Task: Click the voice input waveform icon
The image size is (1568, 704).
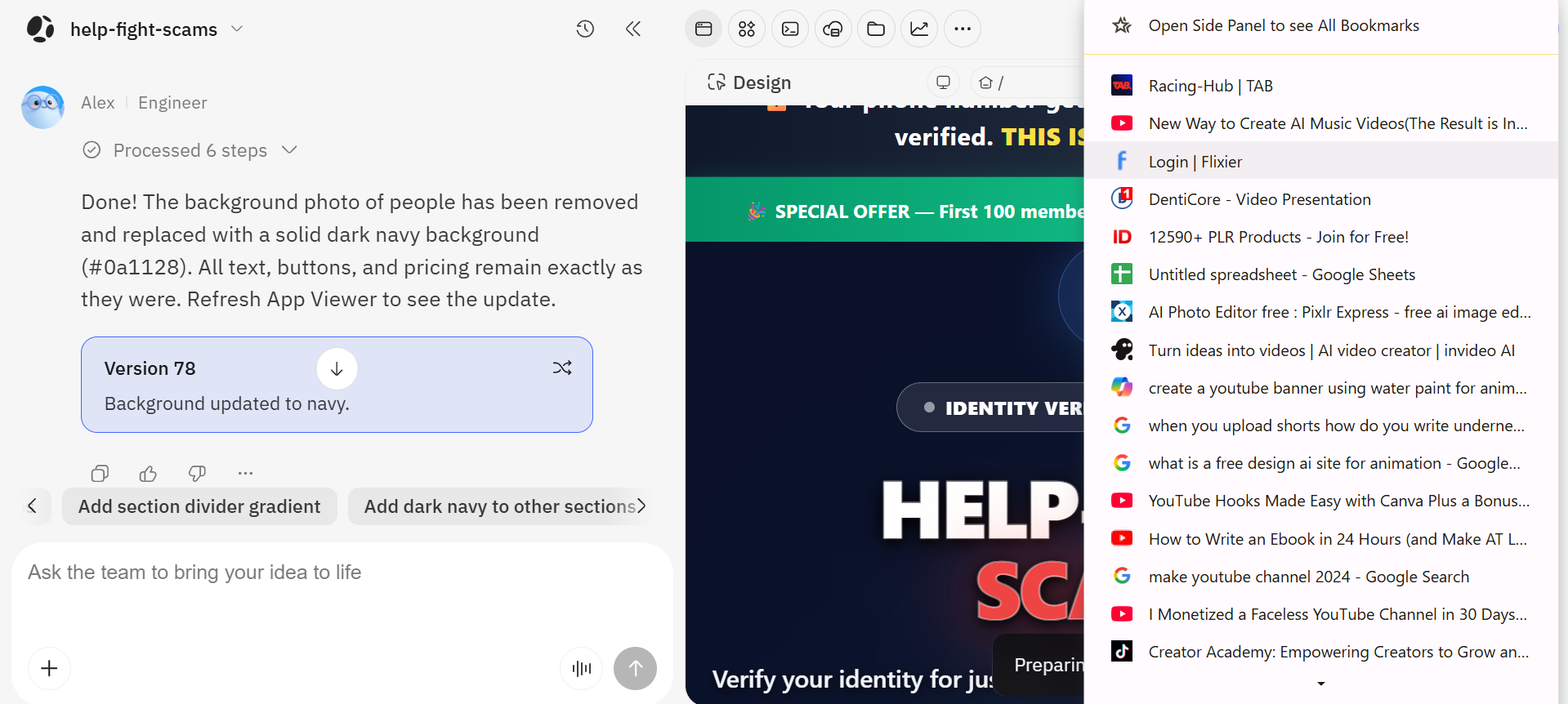Action: [582, 669]
